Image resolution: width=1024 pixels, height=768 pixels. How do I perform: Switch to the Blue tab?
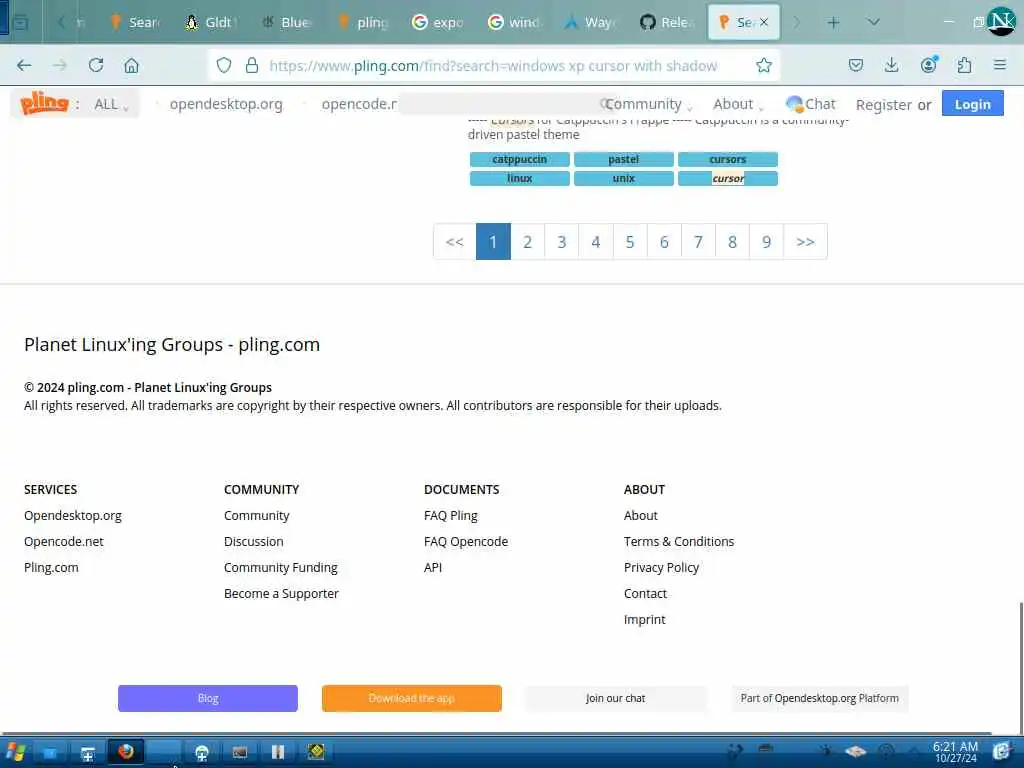point(285,22)
